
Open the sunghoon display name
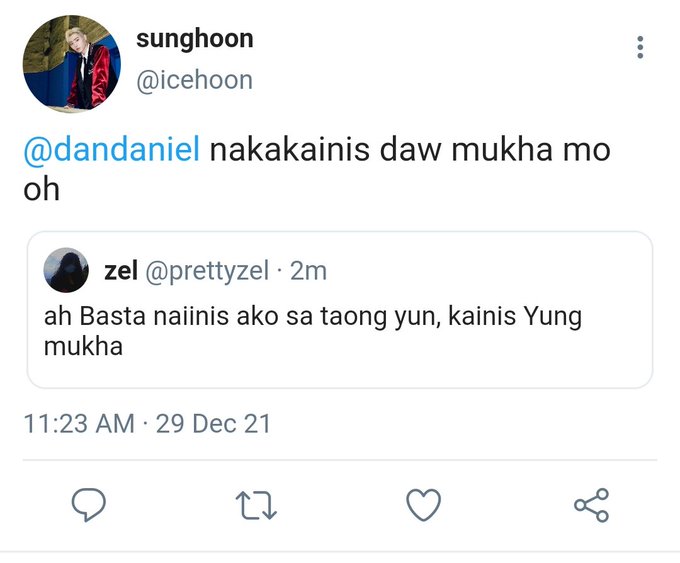click(194, 39)
